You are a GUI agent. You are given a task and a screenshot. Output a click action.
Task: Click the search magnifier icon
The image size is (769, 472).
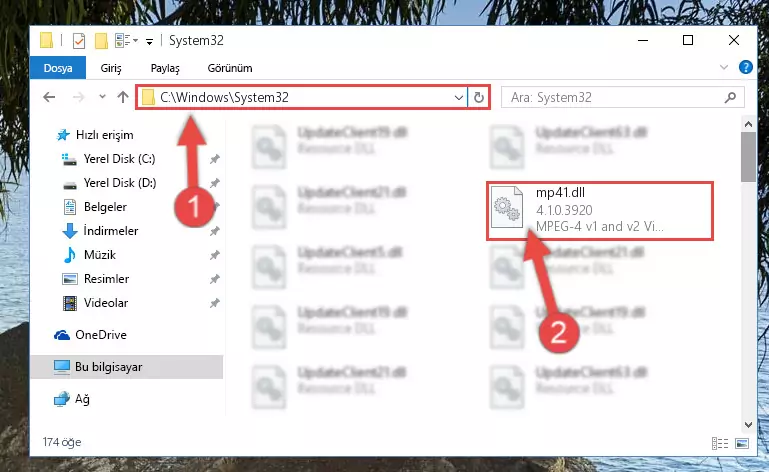point(730,97)
